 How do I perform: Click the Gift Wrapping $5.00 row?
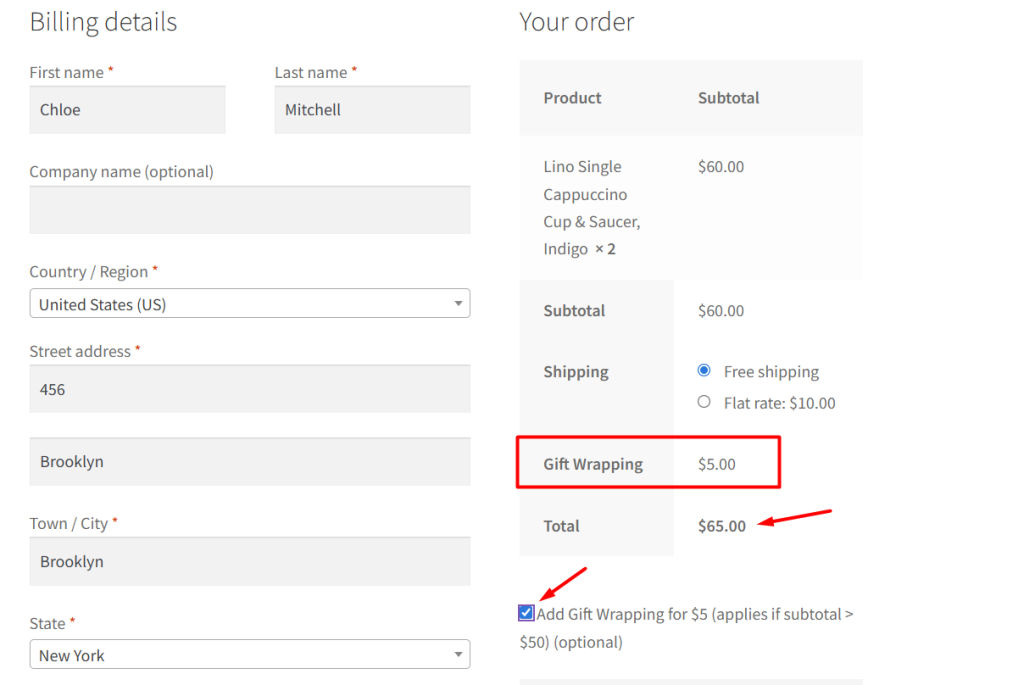[x=648, y=462]
